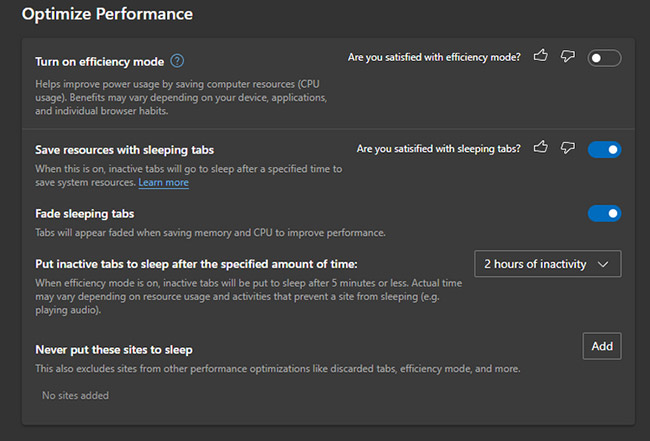The height and width of the screenshot is (441, 650).
Task: Give thumbs up for efficiency mode
Action: point(541,56)
